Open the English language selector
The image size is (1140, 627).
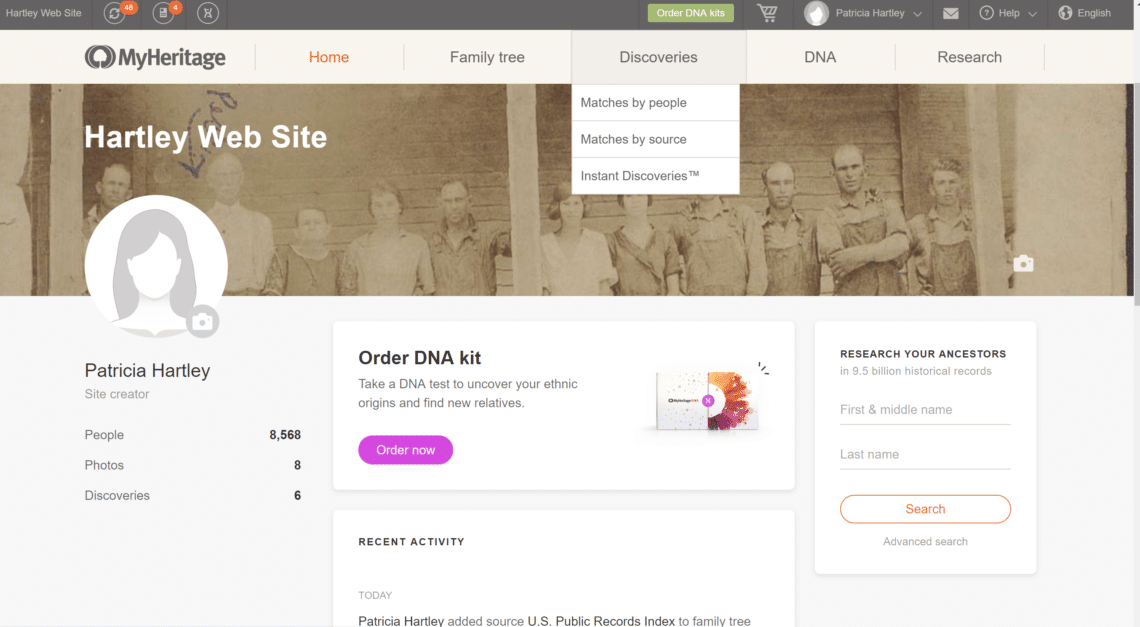pos(1085,13)
